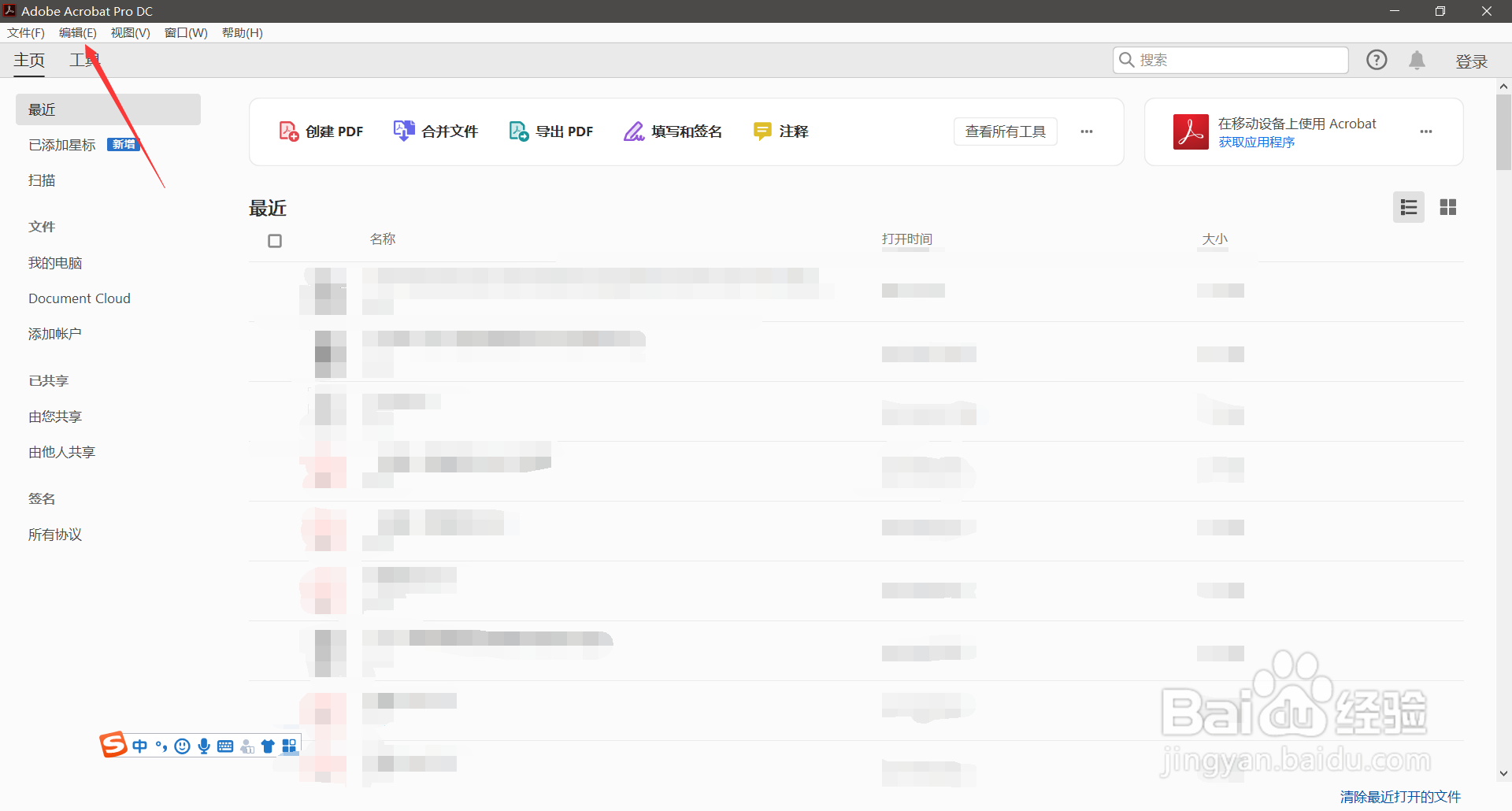Open the 窗口(W) menu

tap(186, 33)
